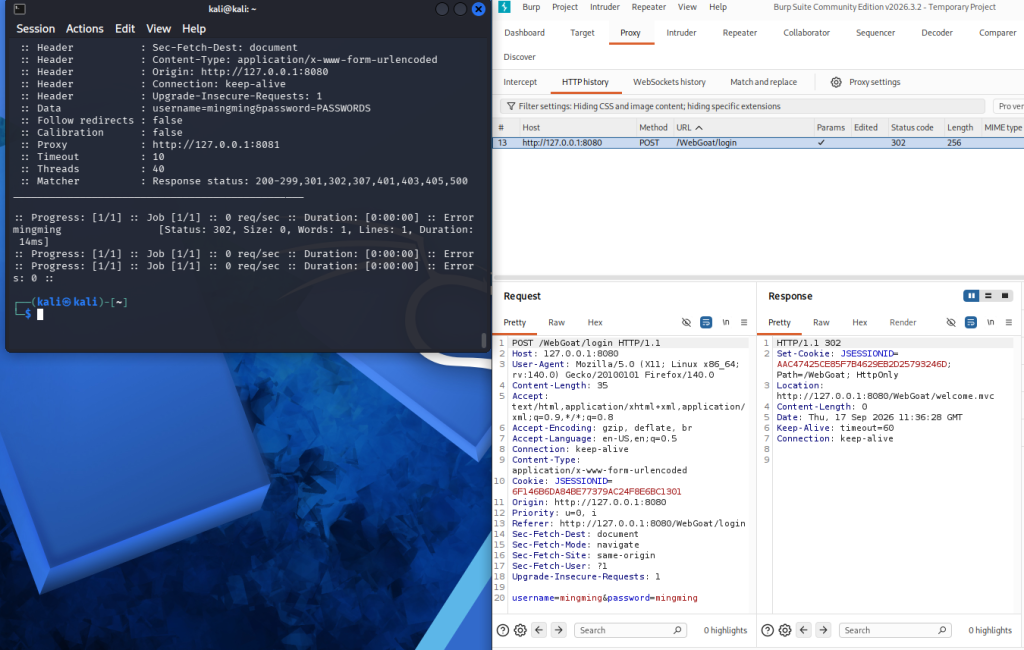Select side-by-side layout icon
Screen dimensions: 1024x650
971,296
